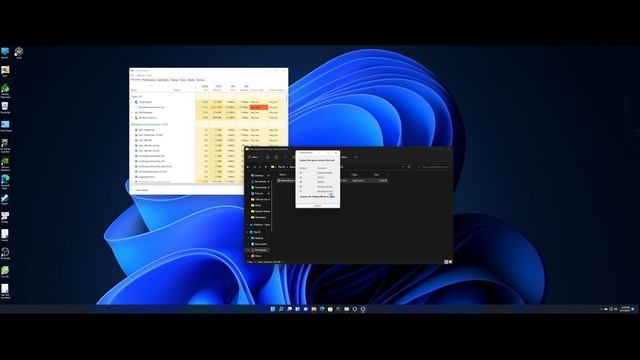This screenshot has height=360, width=640.
Task: Open address bar history dropdown in Explorer
Action: pos(403,167)
